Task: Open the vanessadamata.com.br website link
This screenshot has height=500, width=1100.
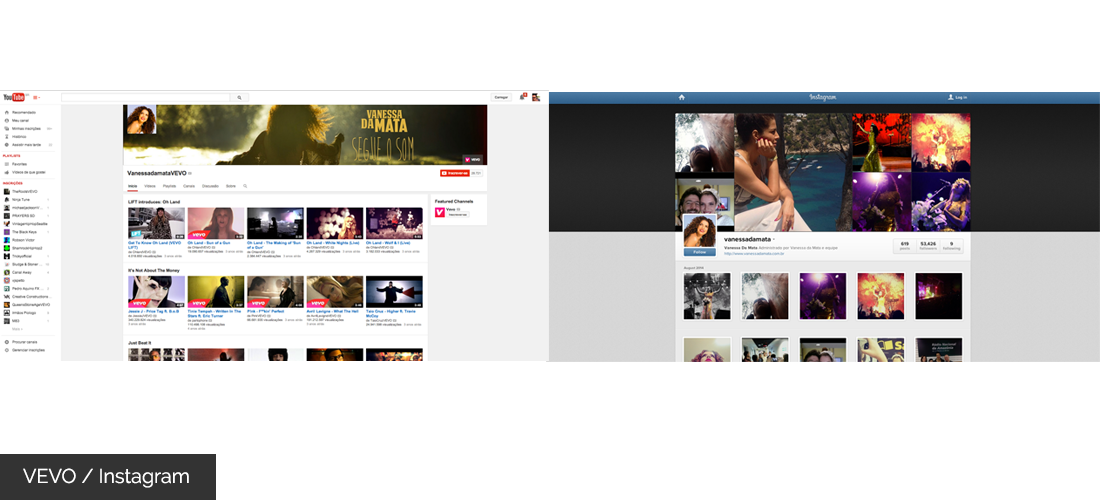Action: (x=753, y=254)
